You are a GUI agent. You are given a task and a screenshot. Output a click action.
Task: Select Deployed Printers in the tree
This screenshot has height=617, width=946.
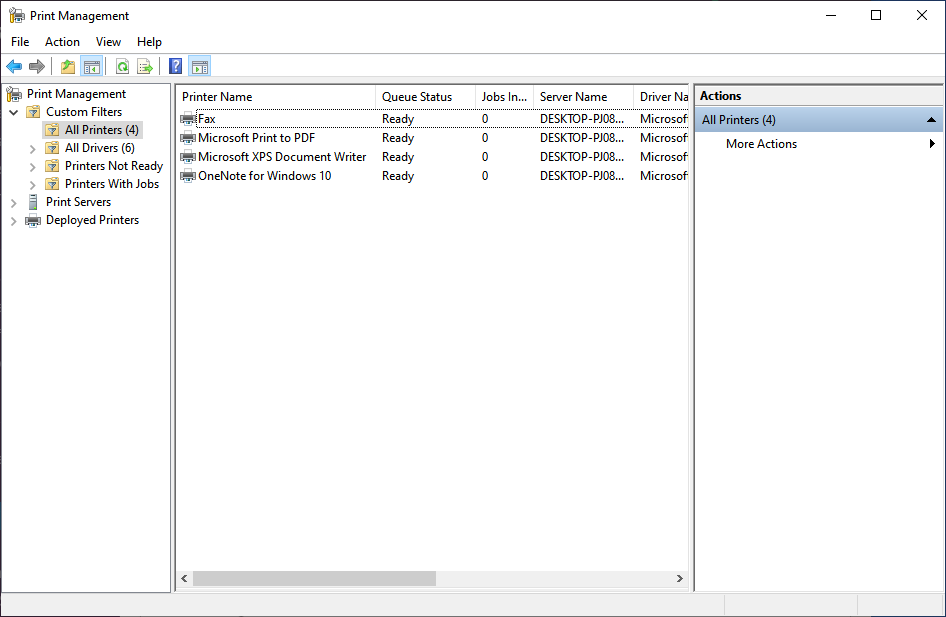(92, 220)
